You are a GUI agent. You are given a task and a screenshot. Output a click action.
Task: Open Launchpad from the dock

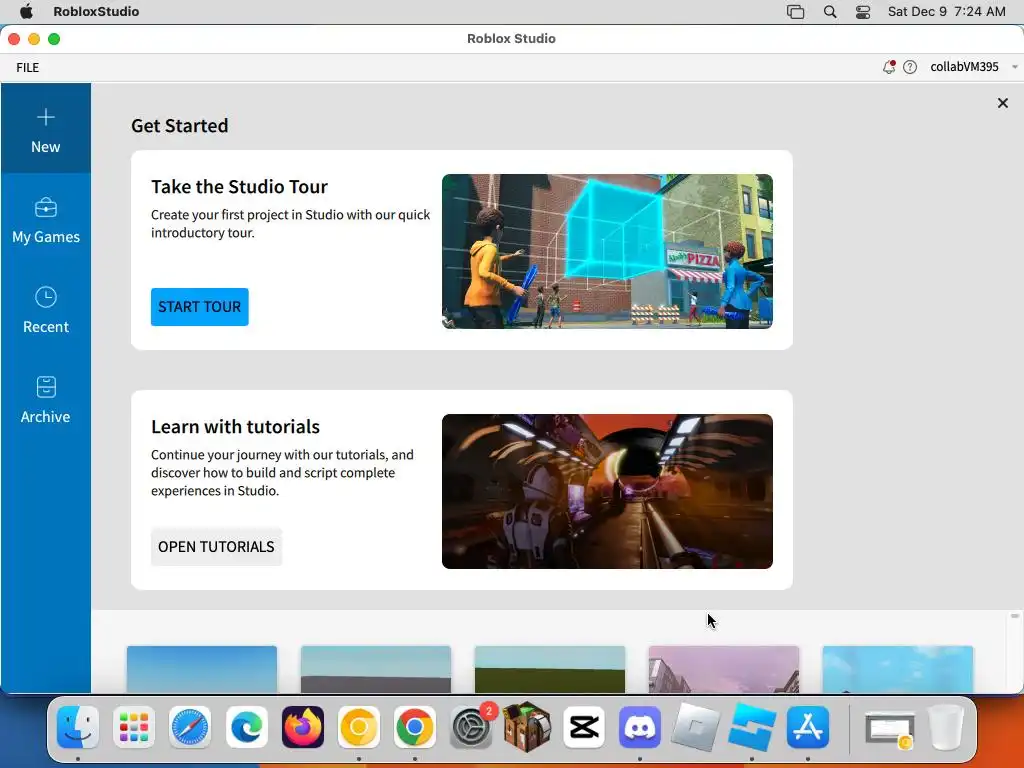(134, 727)
